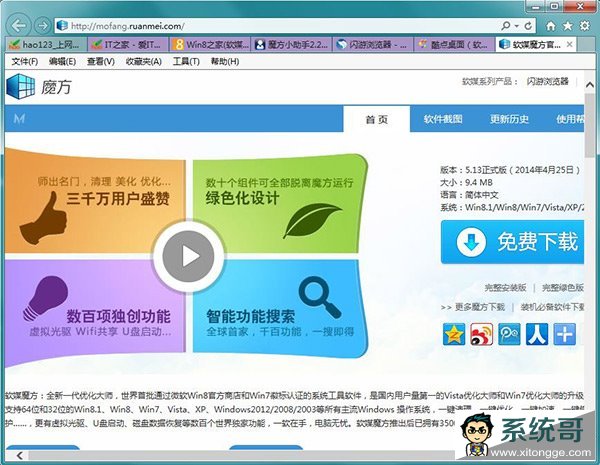The image size is (600, 465).
Task: Click the green 绿色化设计 tile
Action: (279, 205)
